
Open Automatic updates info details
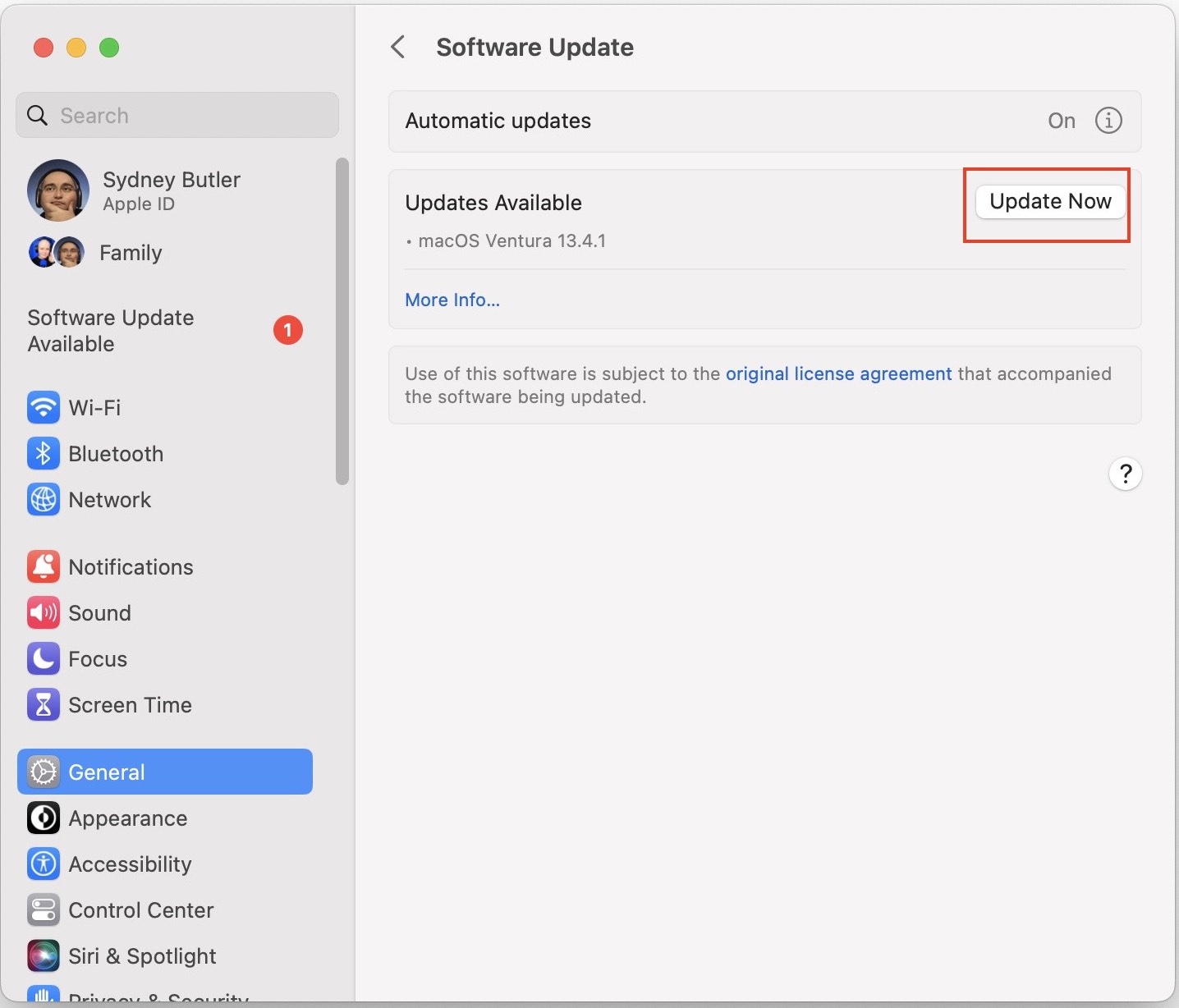pyautogui.click(x=1108, y=121)
